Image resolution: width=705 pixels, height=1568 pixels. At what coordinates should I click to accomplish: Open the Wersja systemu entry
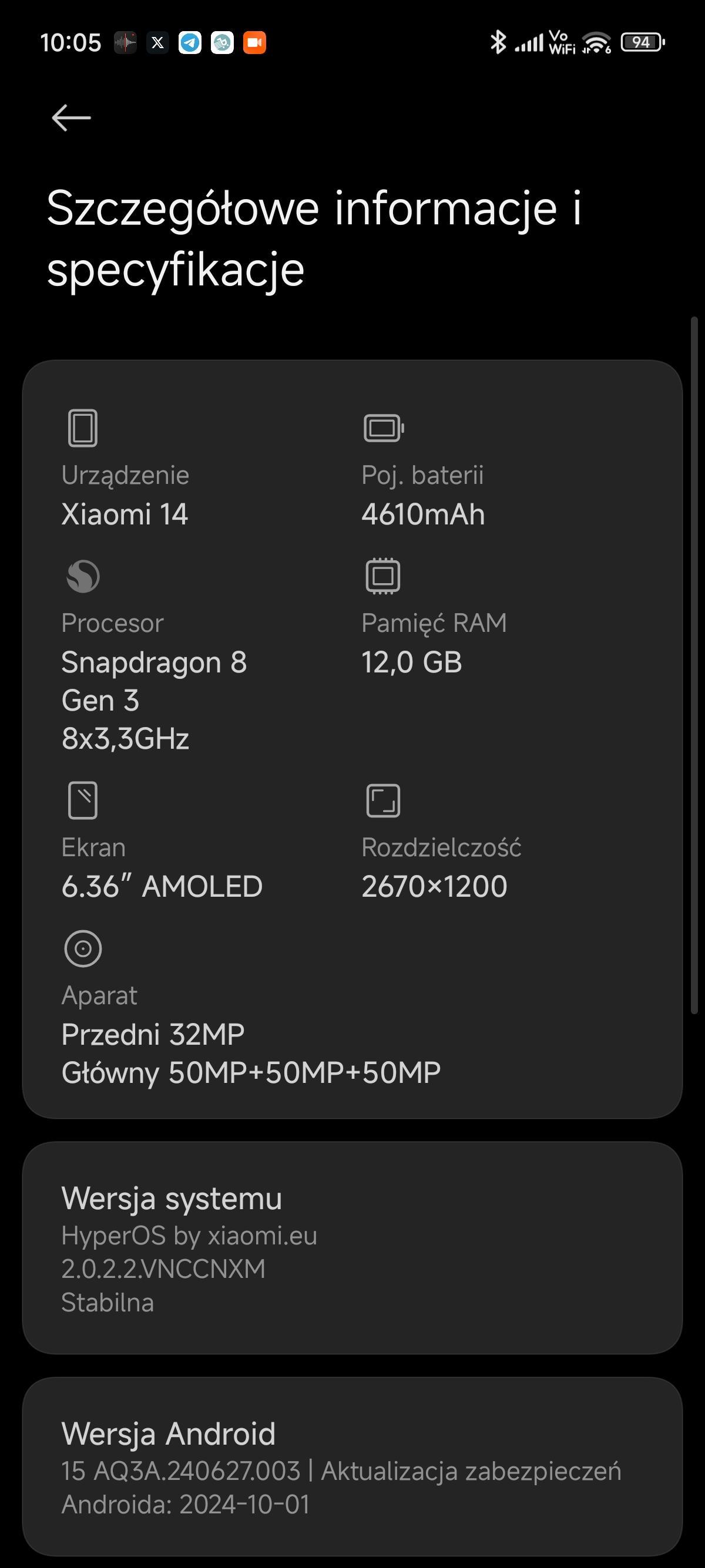click(x=352, y=1248)
